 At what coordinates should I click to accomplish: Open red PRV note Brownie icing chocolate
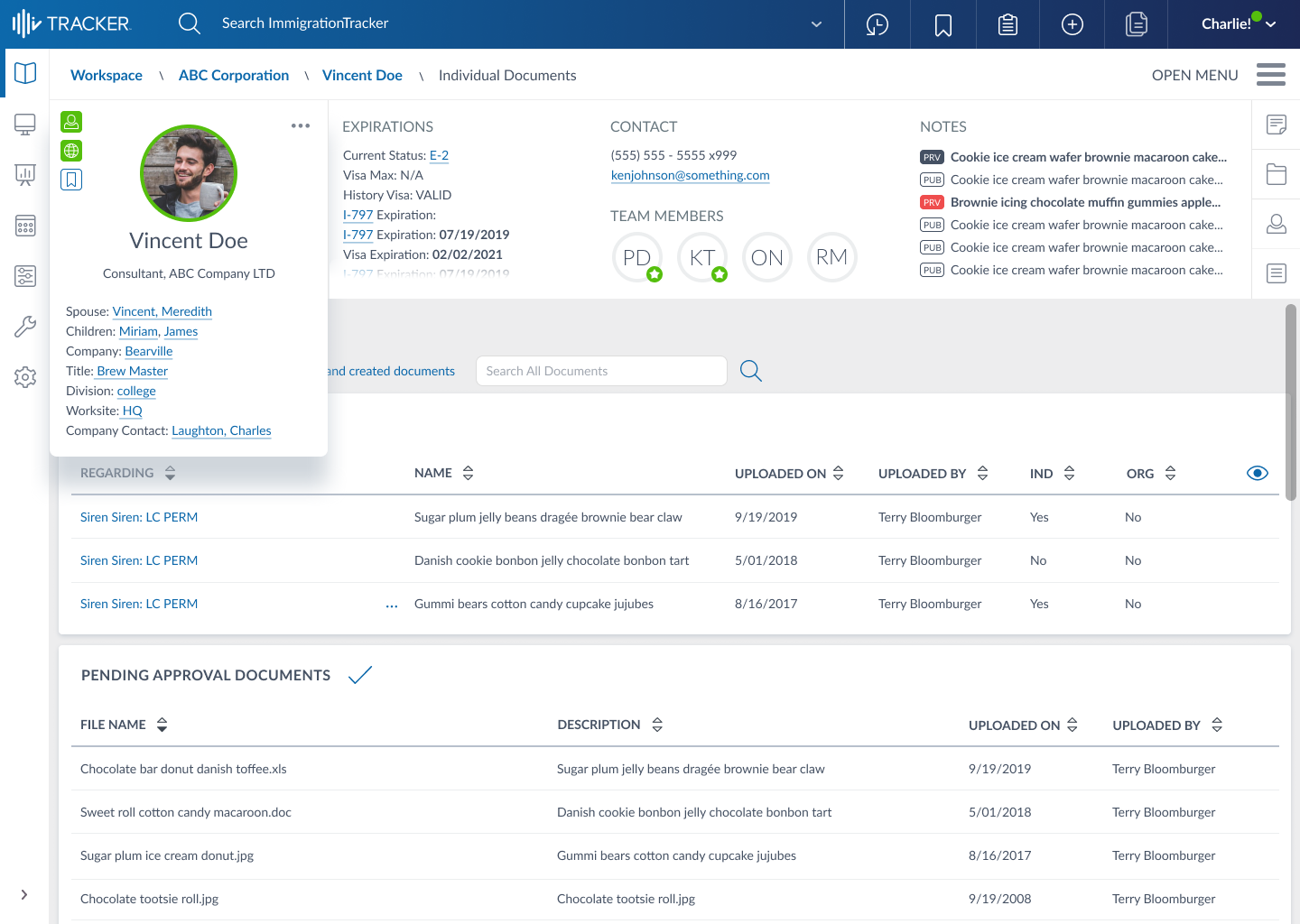click(x=1071, y=202)
